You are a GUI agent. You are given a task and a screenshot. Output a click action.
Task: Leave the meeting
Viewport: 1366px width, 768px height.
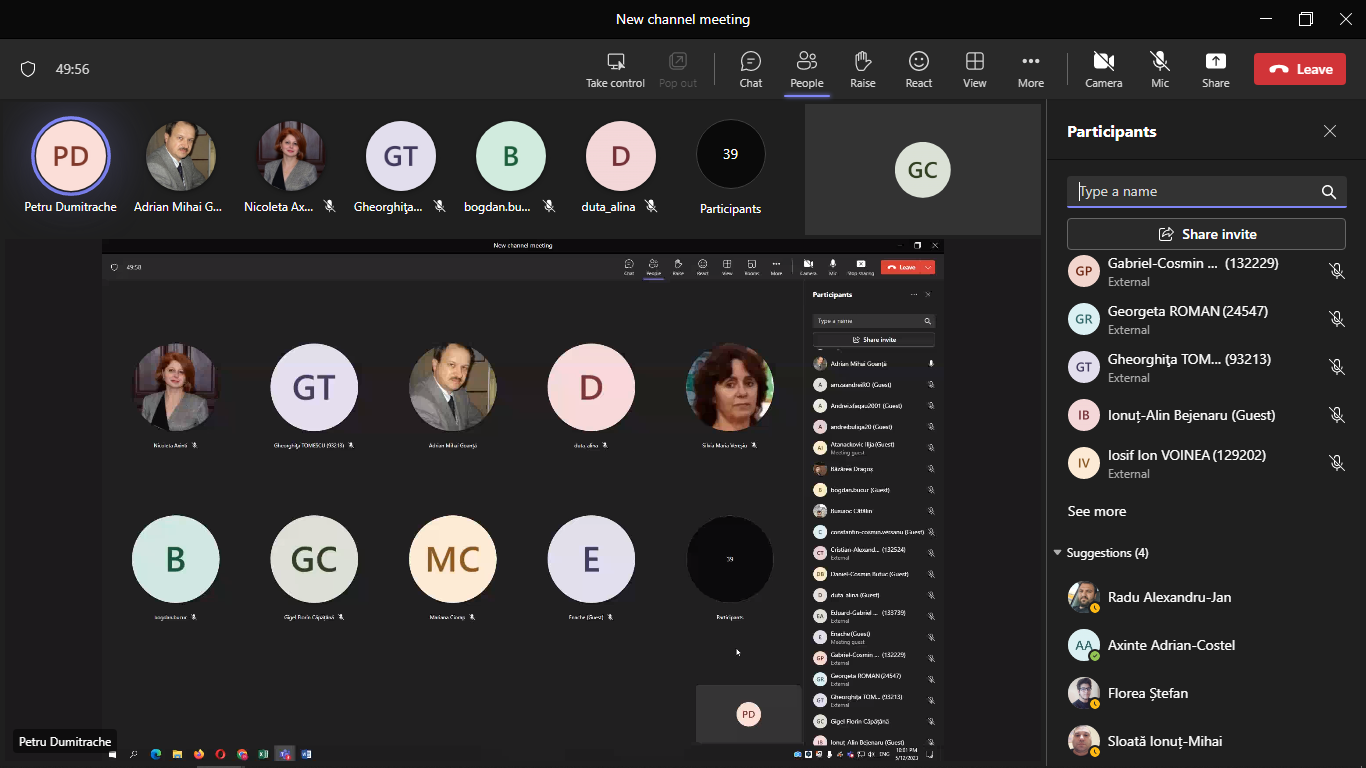[1299, 69]
